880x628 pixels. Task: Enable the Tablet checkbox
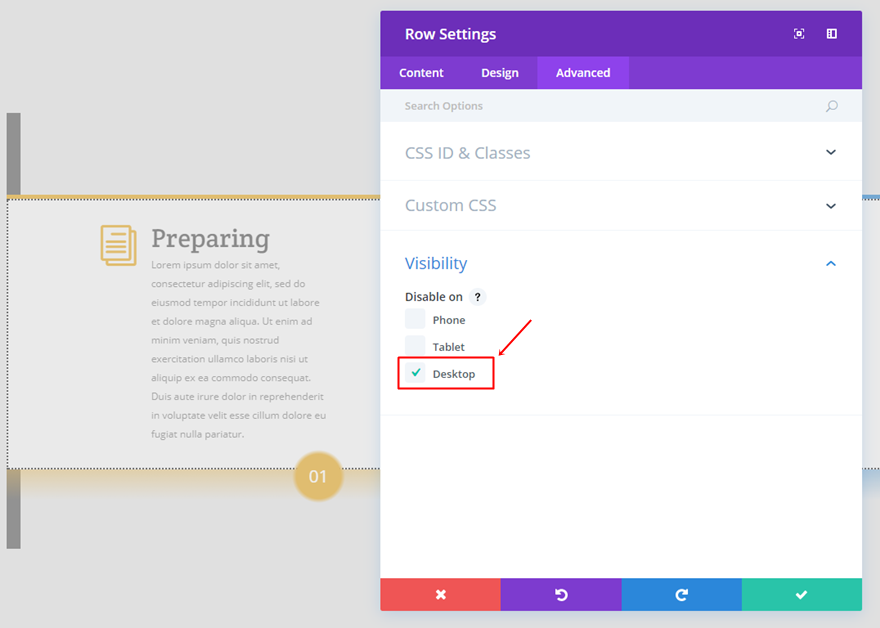(415, 346)
